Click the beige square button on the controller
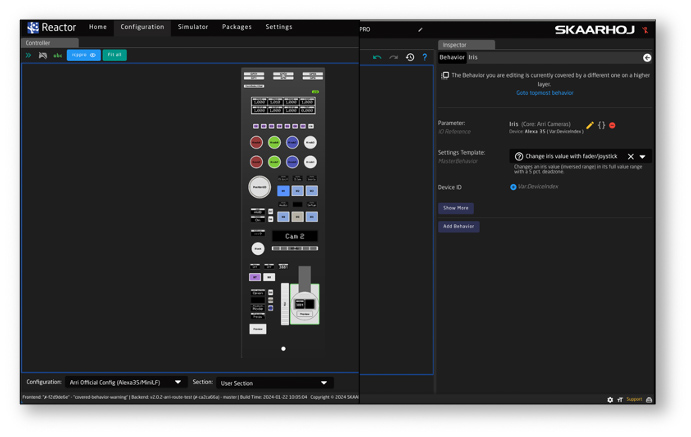This screenshot has height=437, width=691. (x=297, y=217)
